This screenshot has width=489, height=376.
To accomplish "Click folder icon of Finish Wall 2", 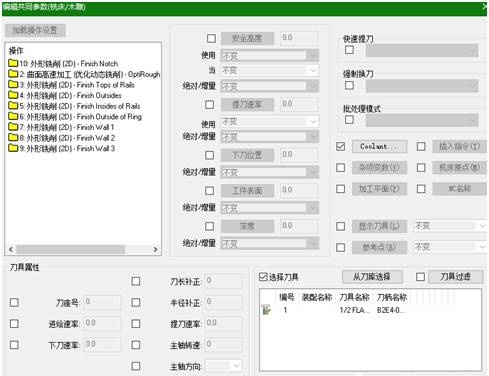I will (x=13, y=137).
